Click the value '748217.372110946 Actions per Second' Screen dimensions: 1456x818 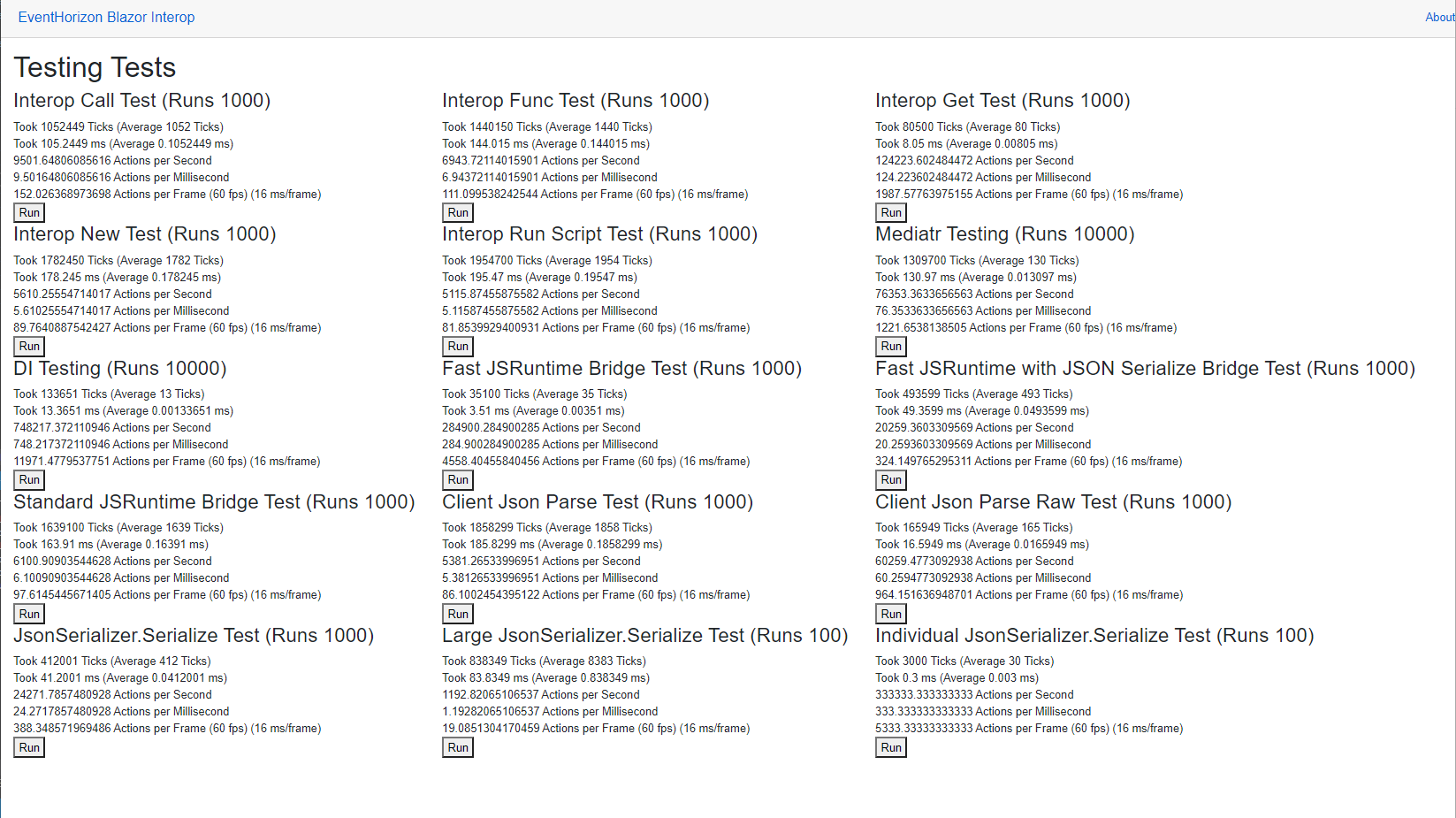pyautogui.click(x=112, y=428)
